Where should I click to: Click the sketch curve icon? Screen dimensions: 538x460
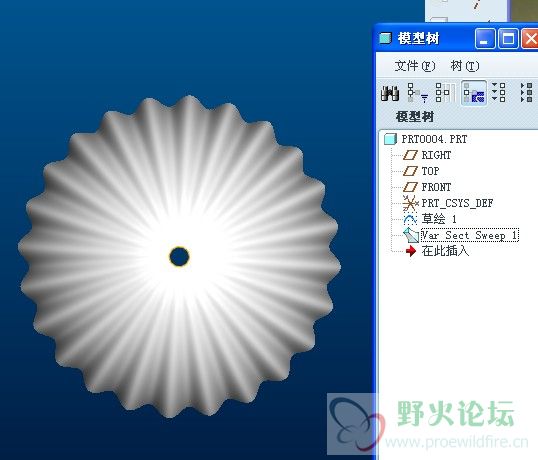410,219
